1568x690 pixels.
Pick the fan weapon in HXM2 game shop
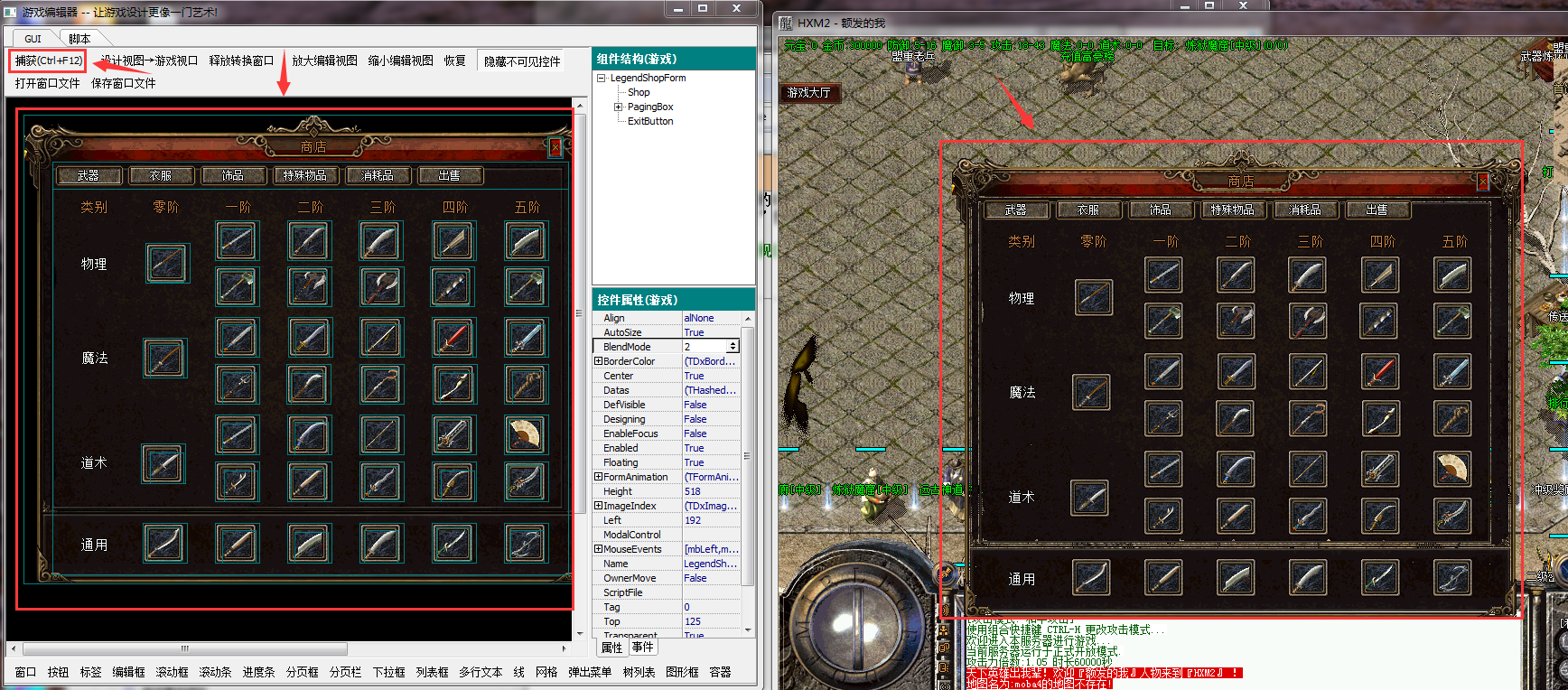pos(1453,469)
